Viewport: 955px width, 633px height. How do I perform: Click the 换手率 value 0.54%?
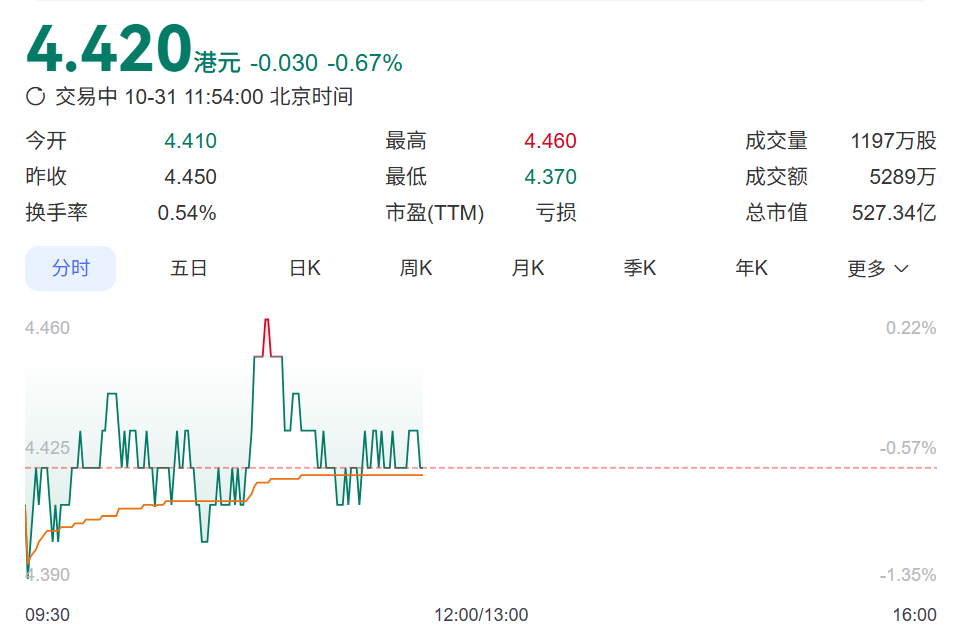click(187, 213)
